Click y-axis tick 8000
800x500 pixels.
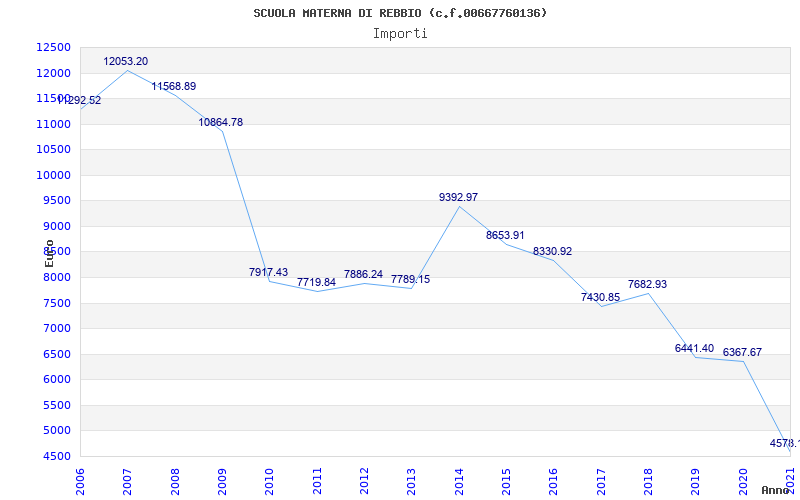coord(56,277)
